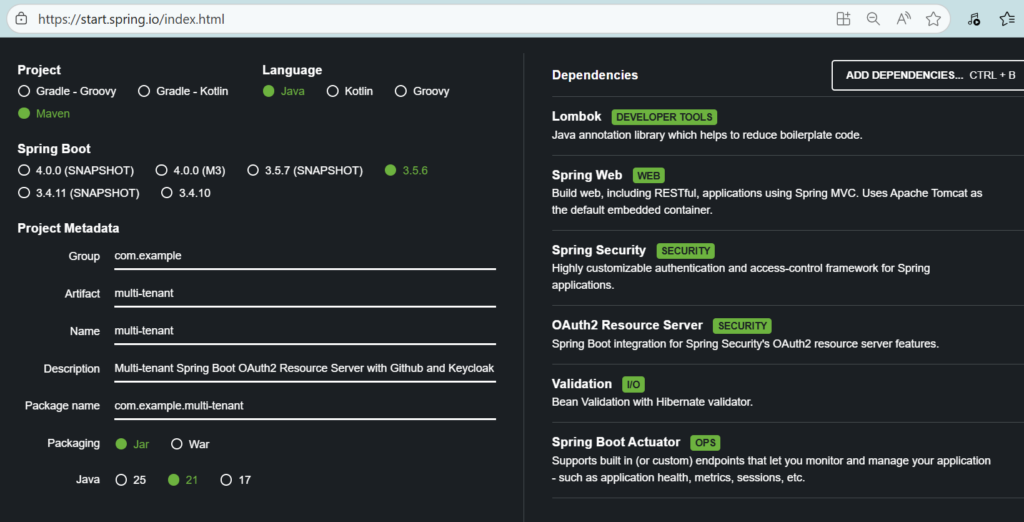Click the music note media icon in toolbar
Screen dimensions: 1024x522
click(x=974, y=19)
